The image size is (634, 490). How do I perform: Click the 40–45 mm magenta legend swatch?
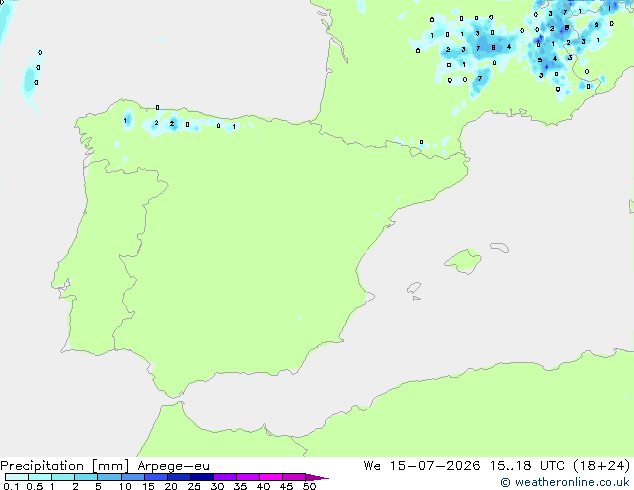click(271, 477)
